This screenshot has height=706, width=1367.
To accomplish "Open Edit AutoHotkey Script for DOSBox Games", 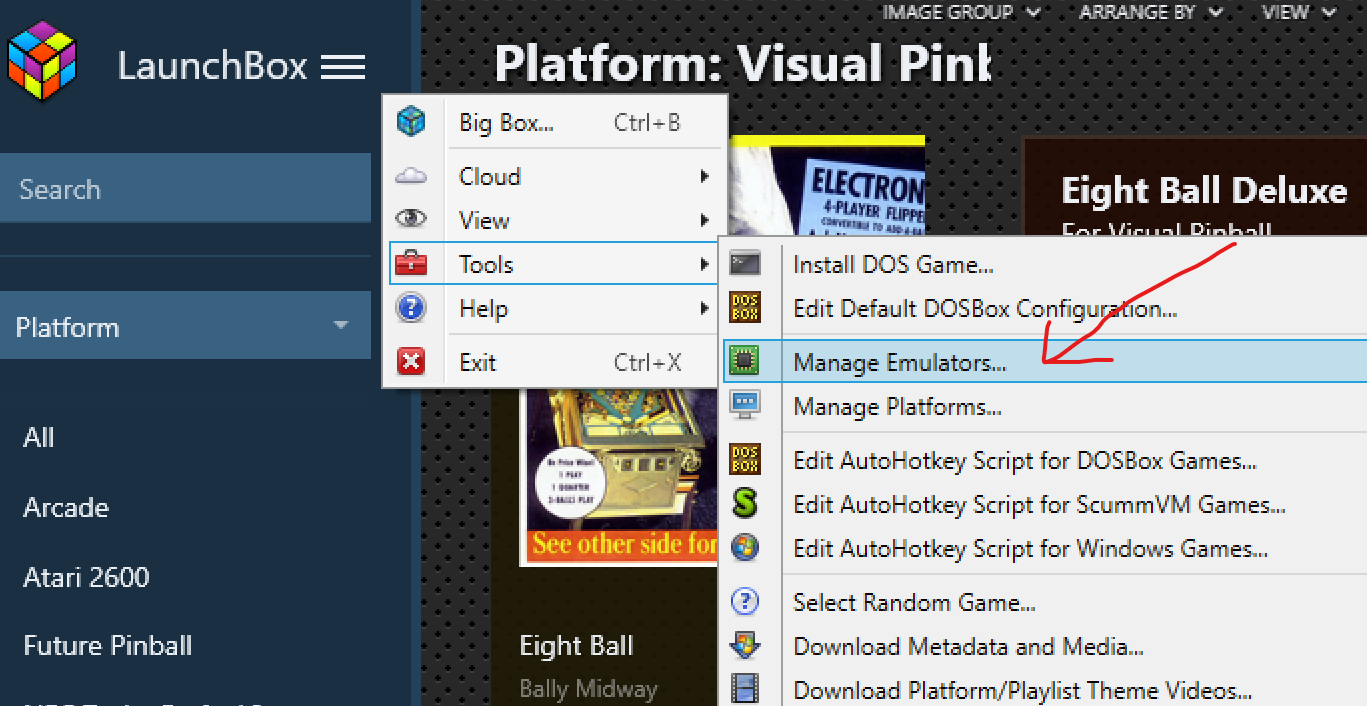I will point(1045,460).
